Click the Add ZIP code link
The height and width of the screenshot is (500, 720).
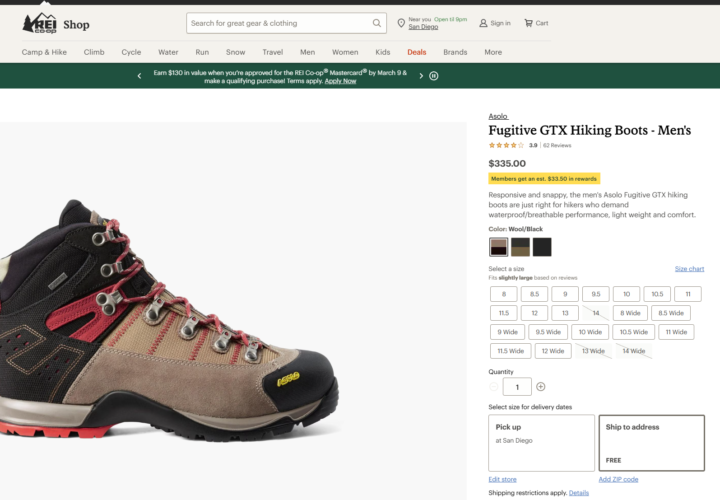pyautogui.click(x=618, y=479)
